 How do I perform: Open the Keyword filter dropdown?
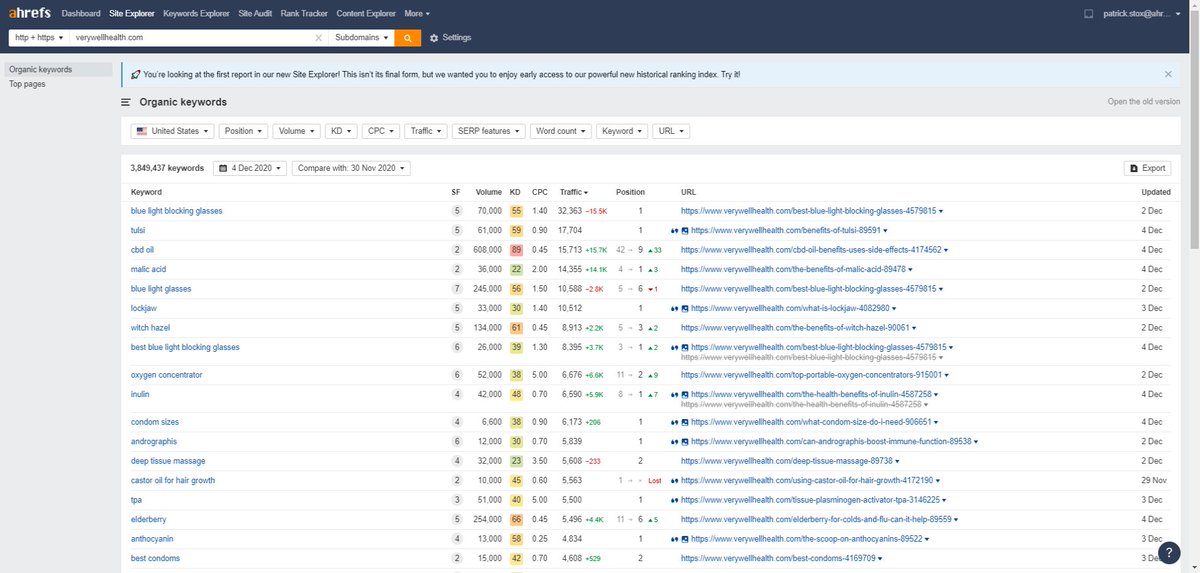point(621,131)
